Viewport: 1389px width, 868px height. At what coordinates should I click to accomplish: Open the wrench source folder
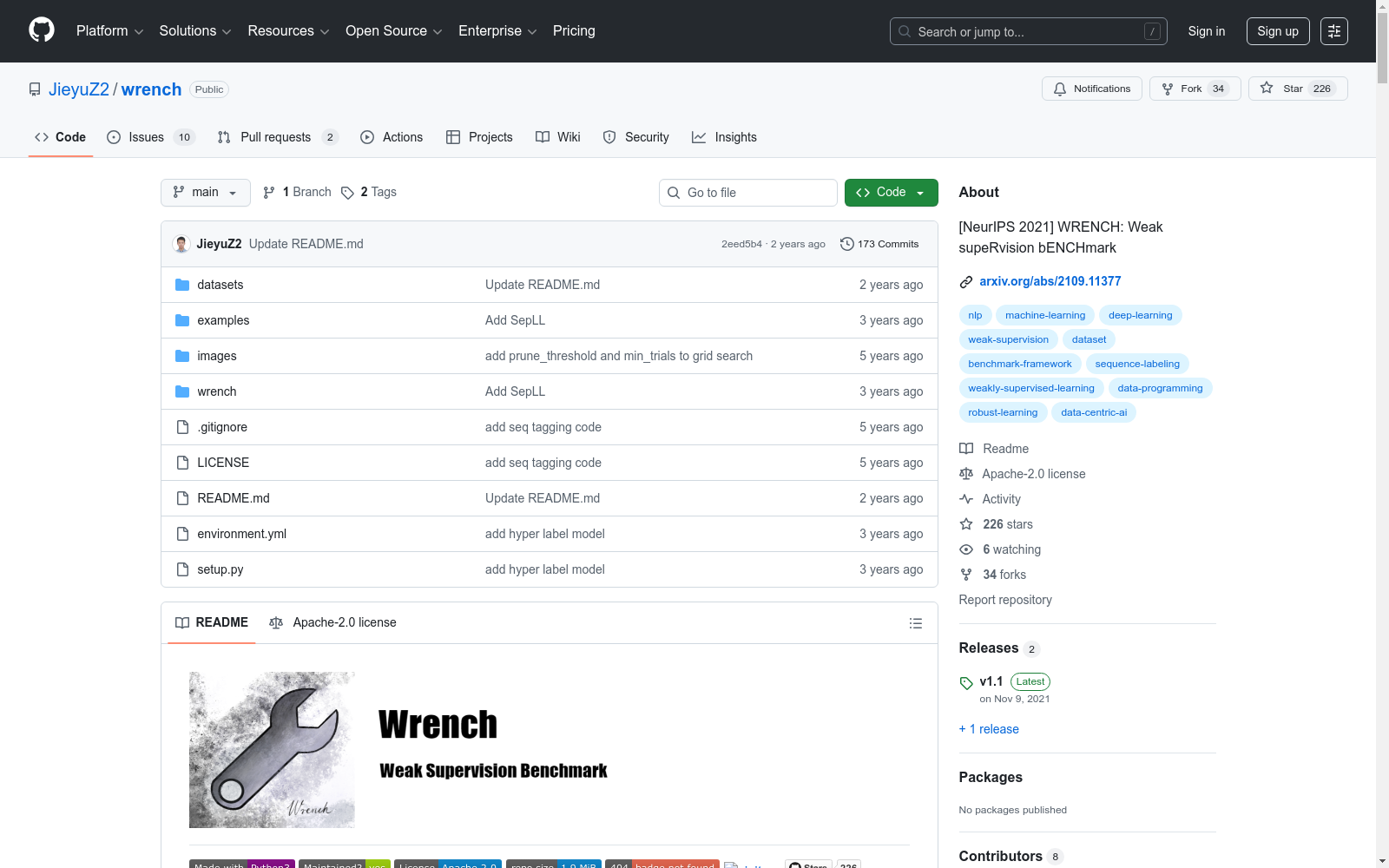217,391
